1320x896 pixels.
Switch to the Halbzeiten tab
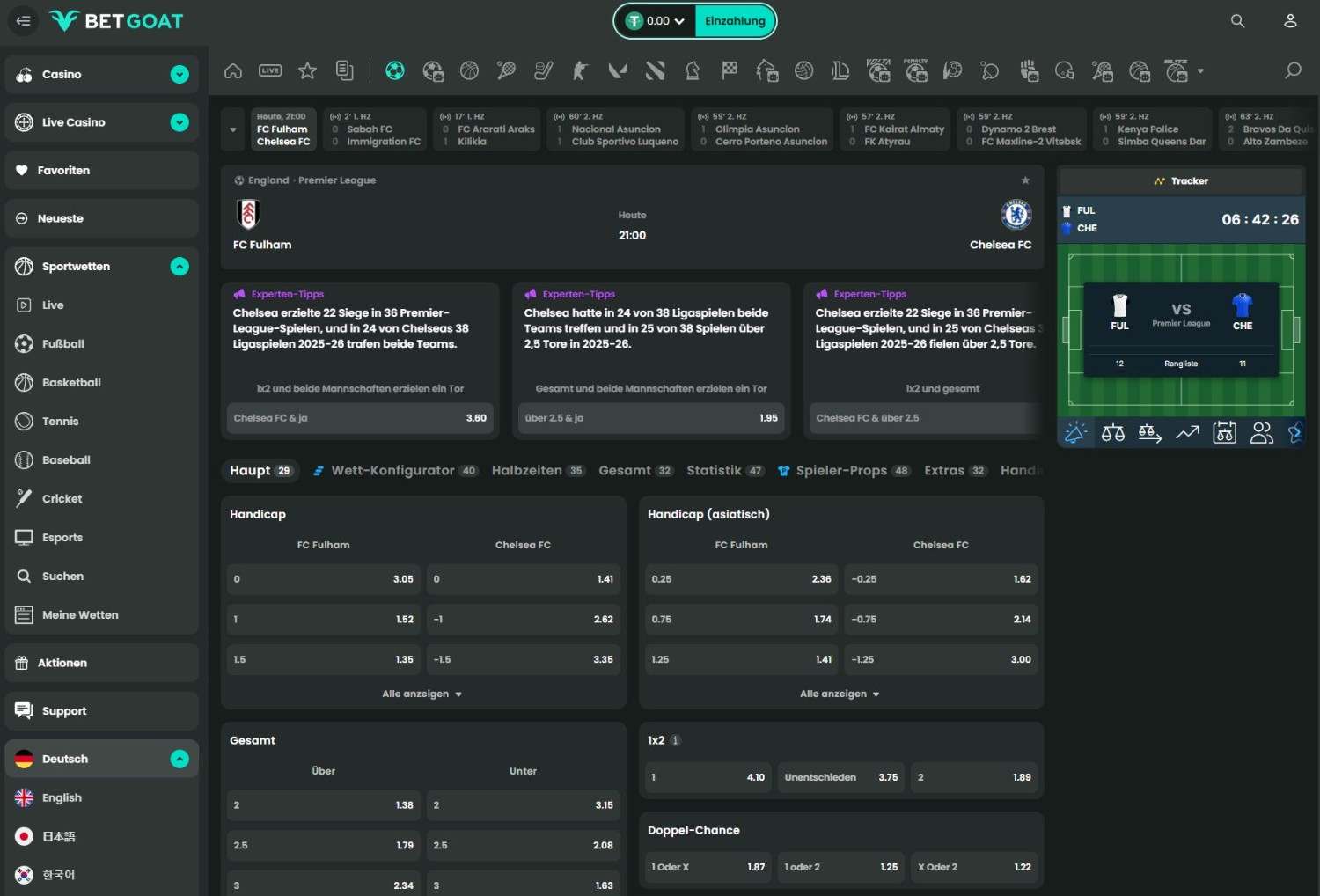(538, 471)
